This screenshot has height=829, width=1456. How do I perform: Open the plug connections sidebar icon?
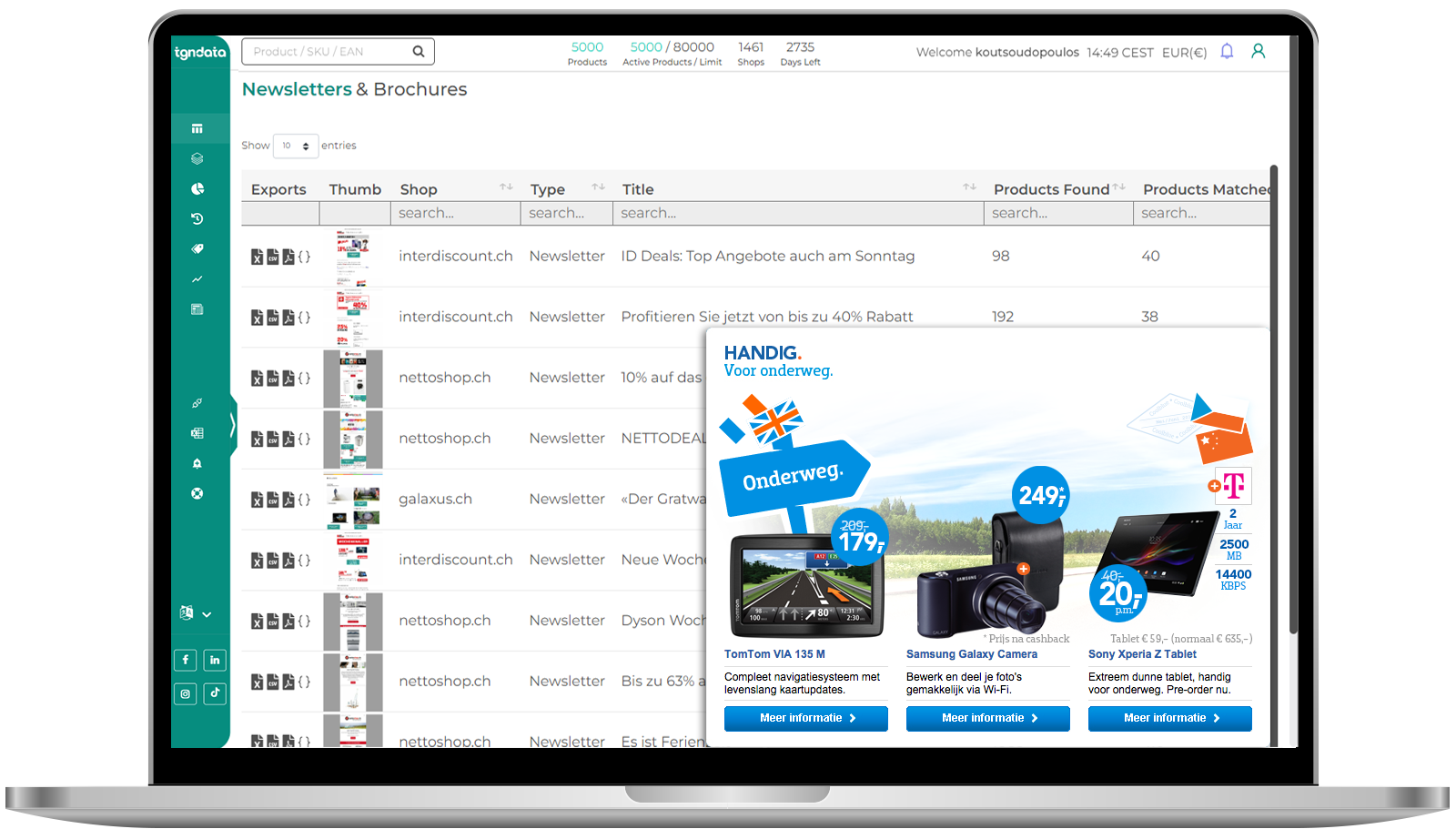[x=197, y=403]
